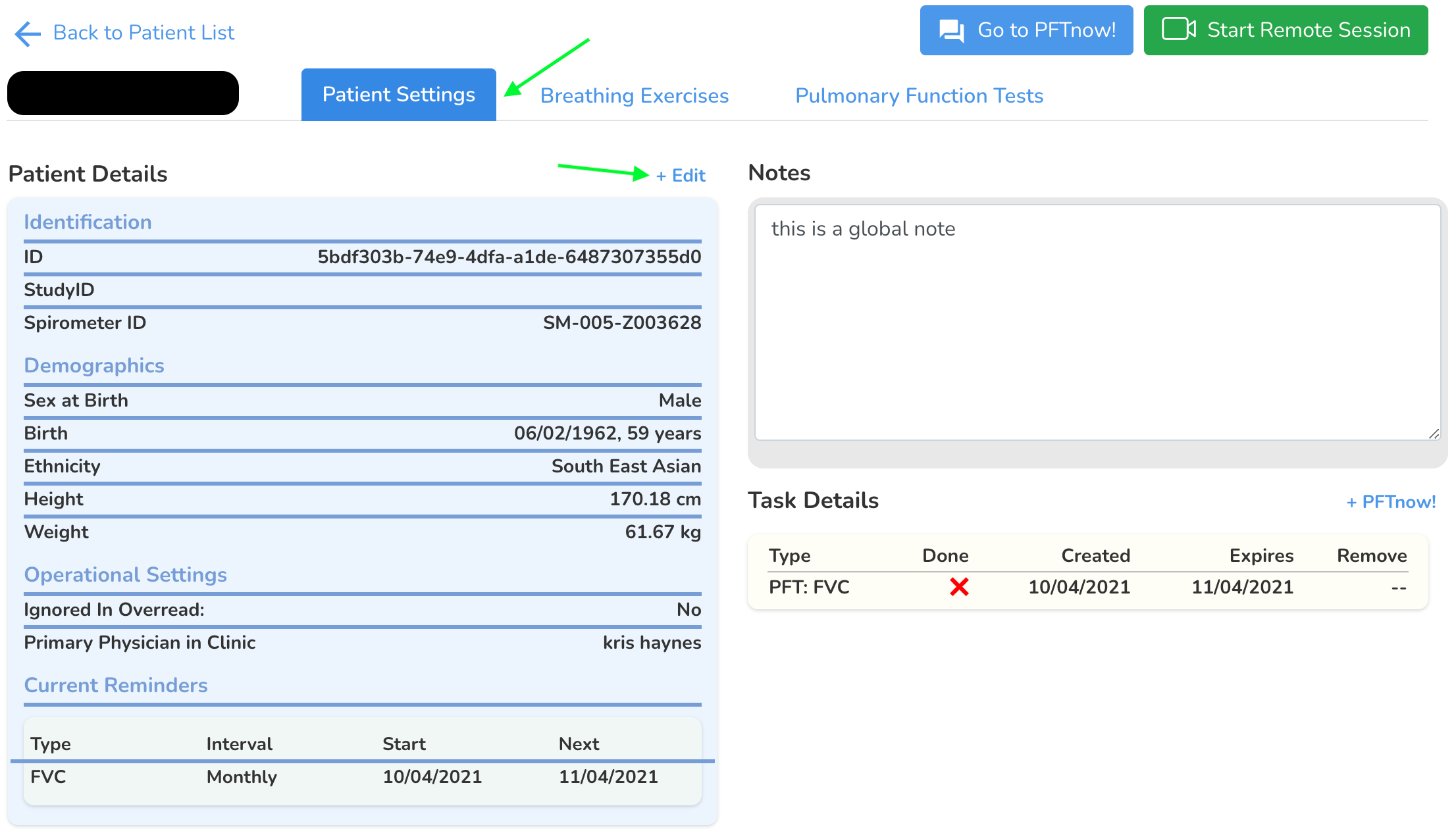
Task: Click inside the global Notes text area
Action: (x=1097, y=322)
